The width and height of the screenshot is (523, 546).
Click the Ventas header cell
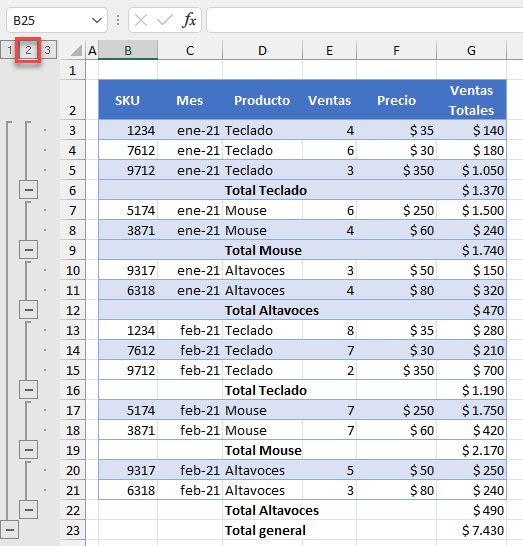(329, 100)
